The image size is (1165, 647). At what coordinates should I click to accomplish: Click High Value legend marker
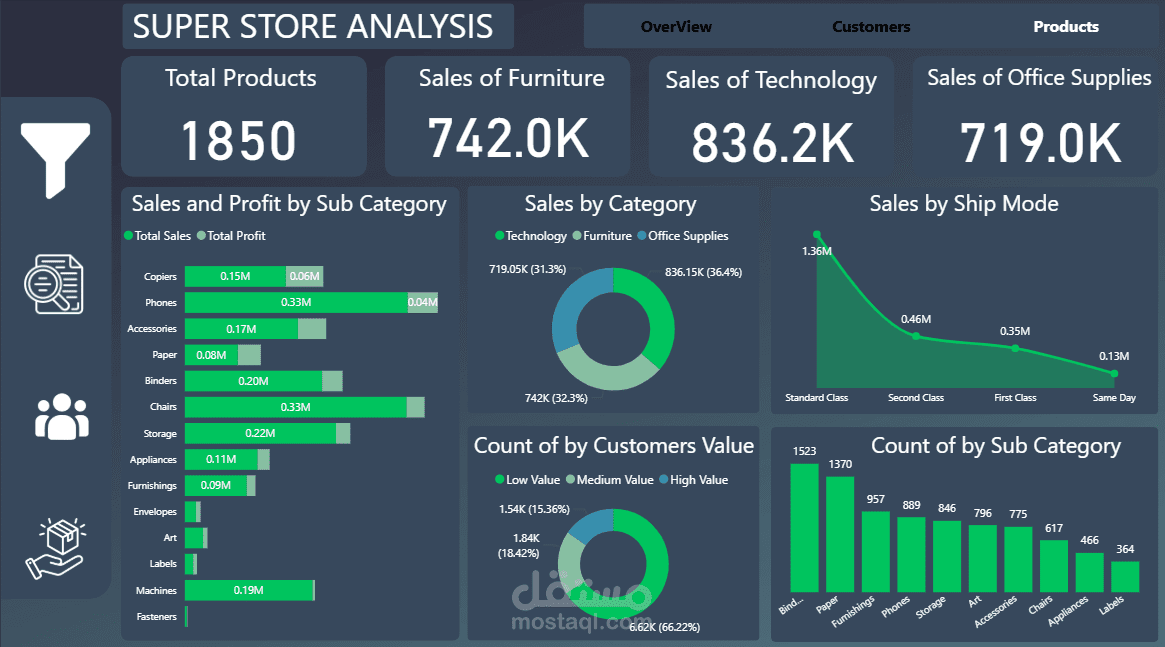coord(663,480)
